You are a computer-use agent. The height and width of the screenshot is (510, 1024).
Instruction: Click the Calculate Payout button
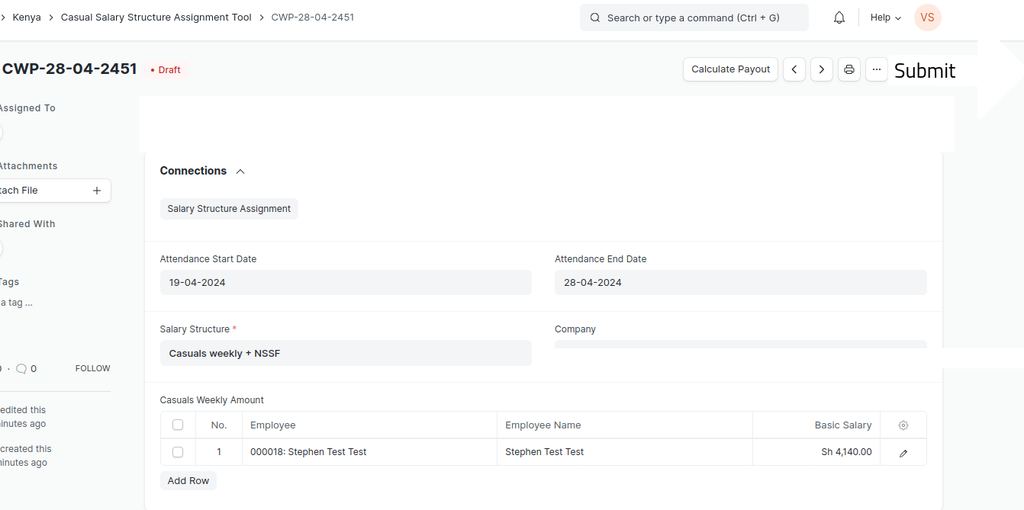[731, 69]
